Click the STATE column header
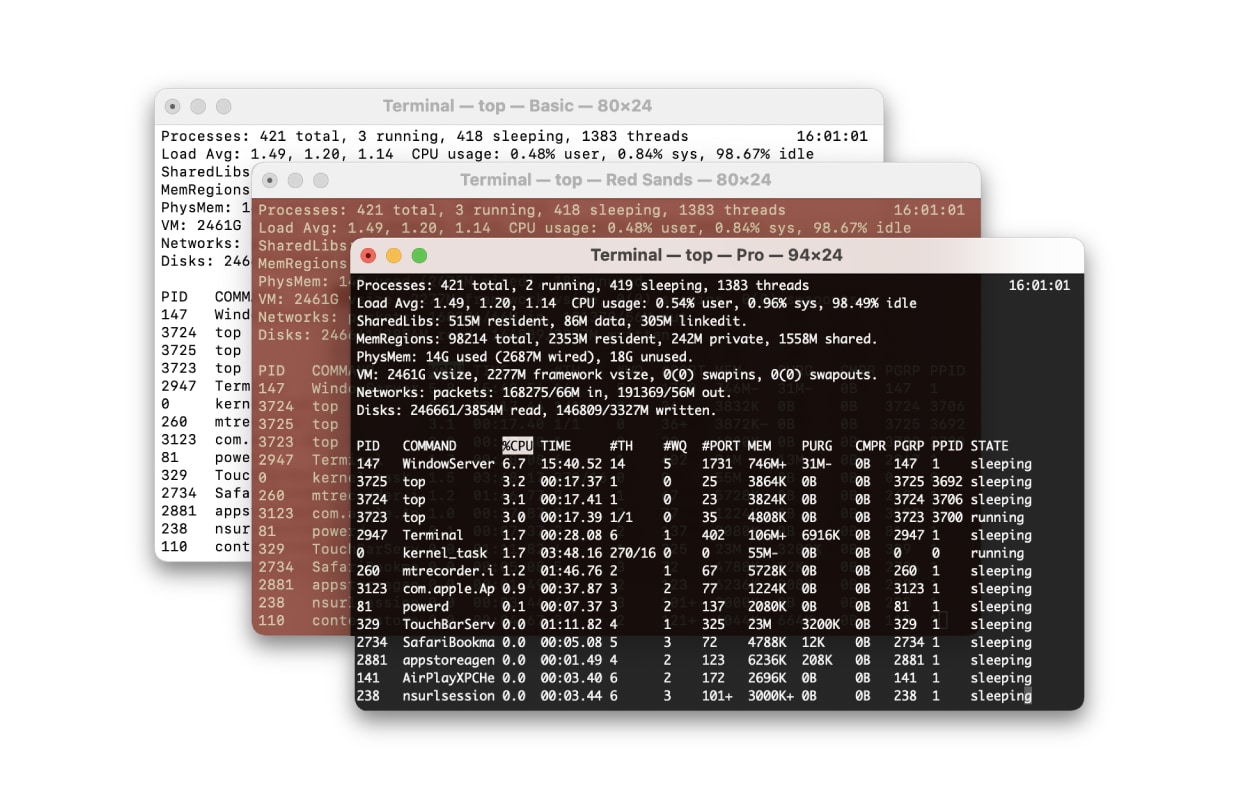Viewport: 1240px width, 800px height. [989, 446]
